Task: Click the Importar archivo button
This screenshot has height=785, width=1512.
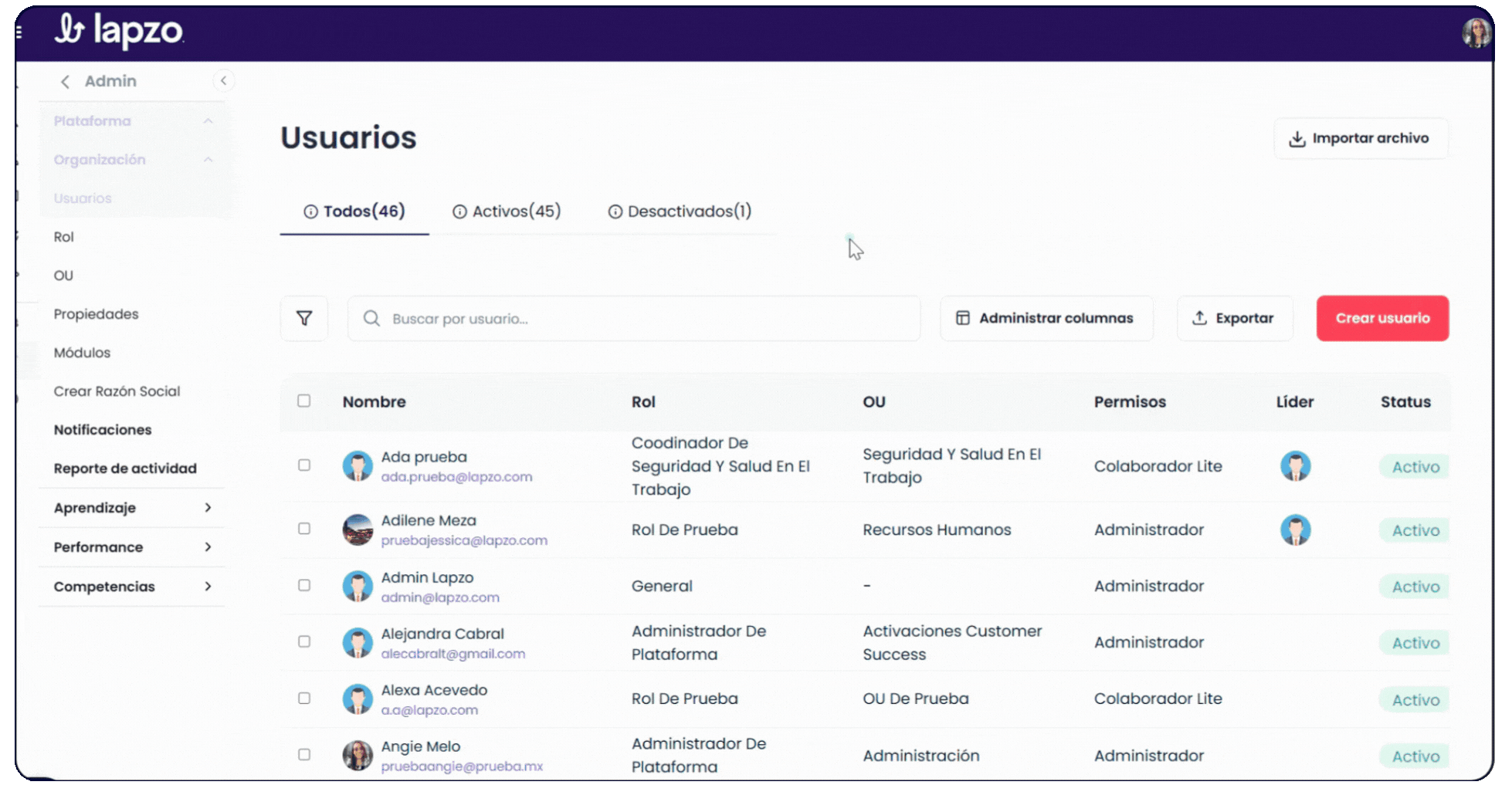Action: click(1361, 138)
